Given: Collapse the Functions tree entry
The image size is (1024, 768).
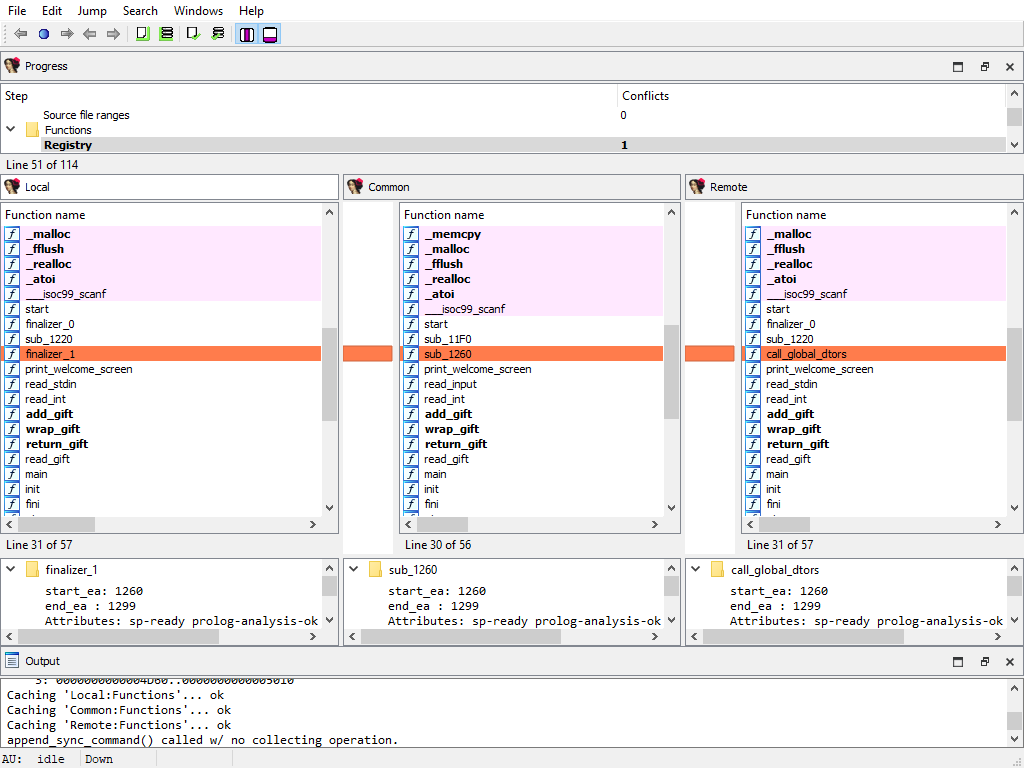Looking at the screenshot, I should pos(10,130).
